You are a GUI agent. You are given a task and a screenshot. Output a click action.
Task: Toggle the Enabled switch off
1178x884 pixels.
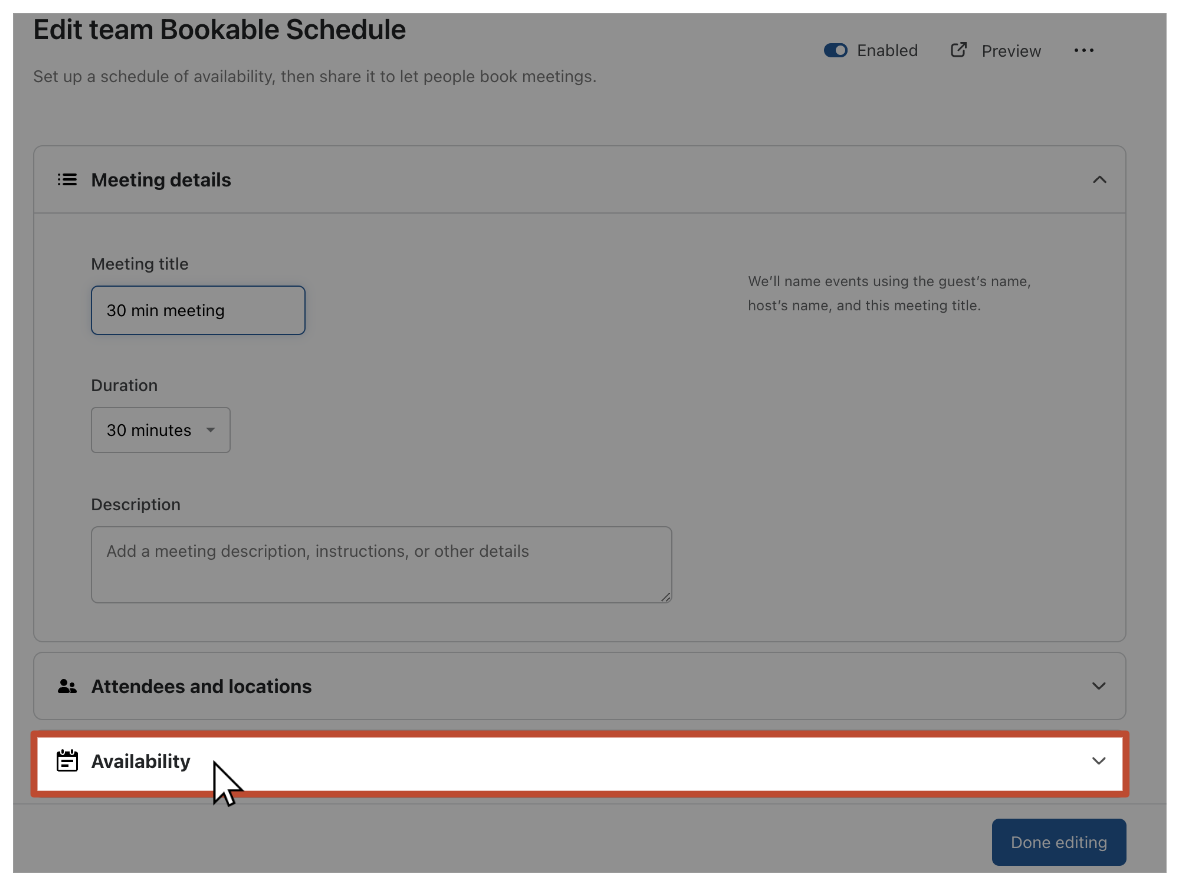pos(835,50)
